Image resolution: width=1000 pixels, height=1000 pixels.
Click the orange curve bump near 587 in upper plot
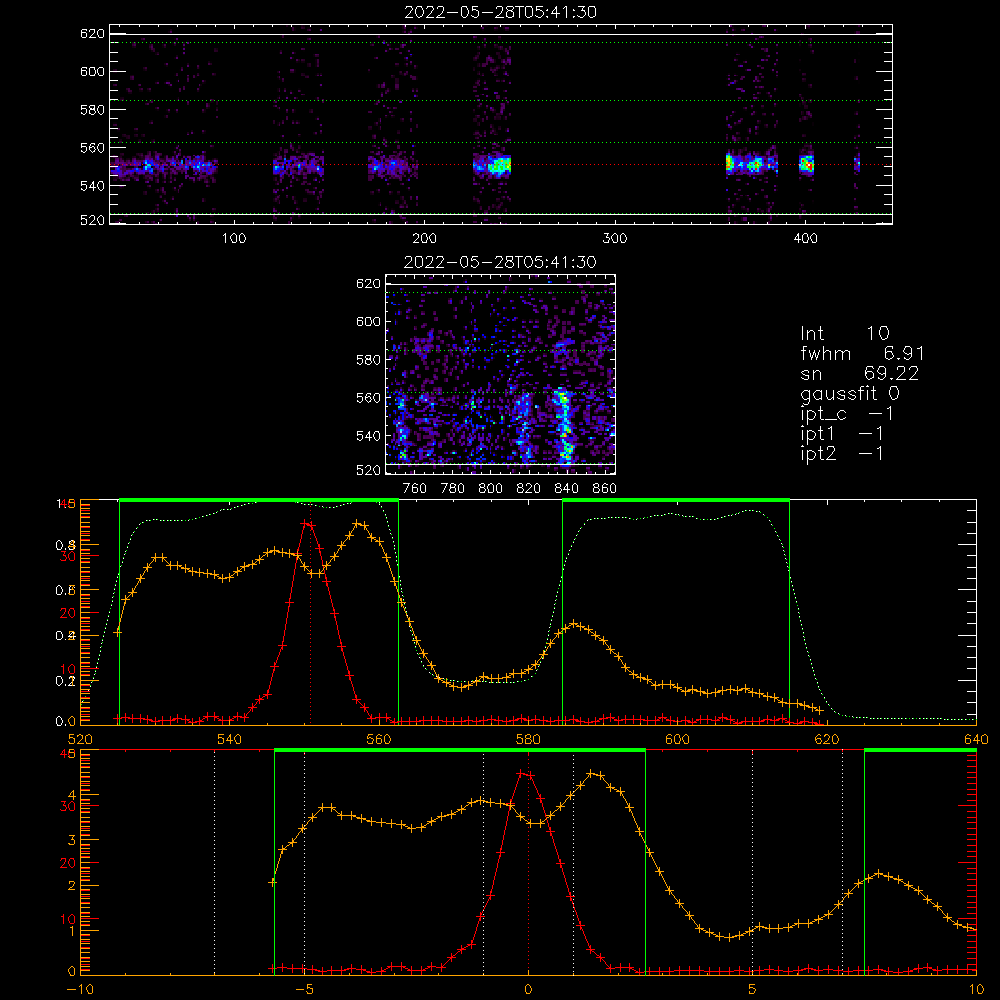(574, 624)
